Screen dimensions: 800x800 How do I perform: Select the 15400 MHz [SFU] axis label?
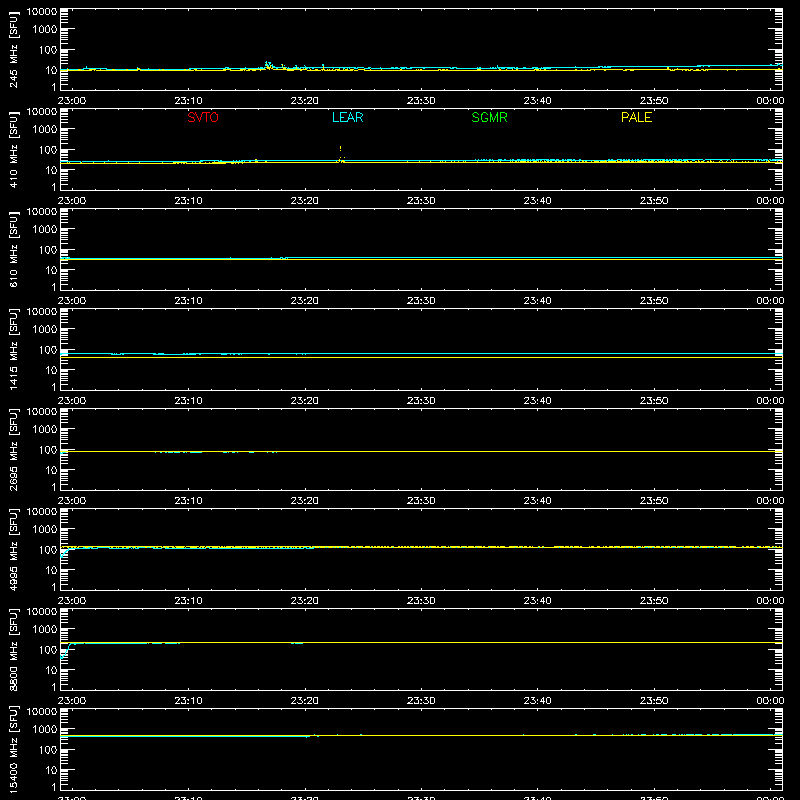click(13, 749)
